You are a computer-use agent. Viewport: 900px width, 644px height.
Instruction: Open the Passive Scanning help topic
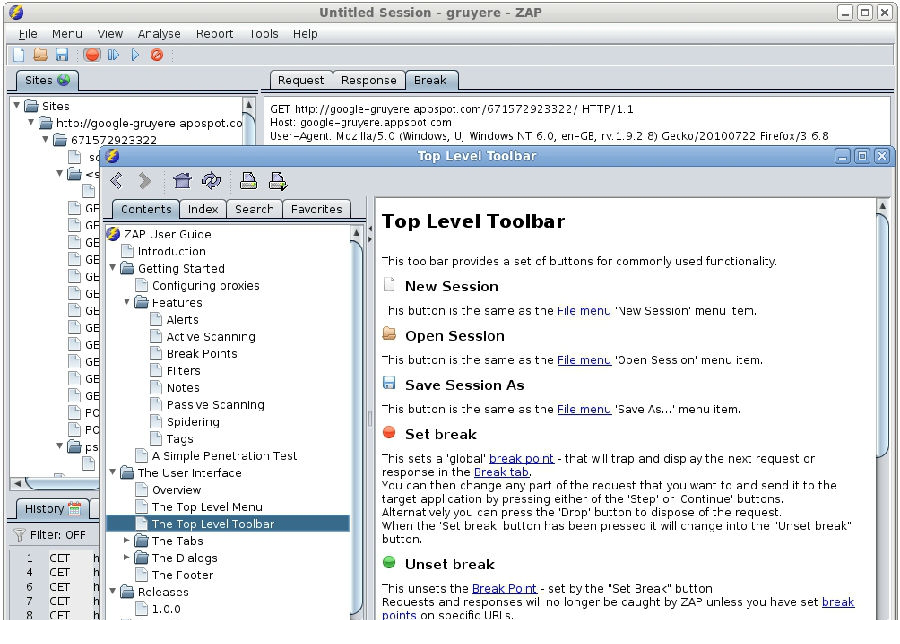(x=215, y=405)
